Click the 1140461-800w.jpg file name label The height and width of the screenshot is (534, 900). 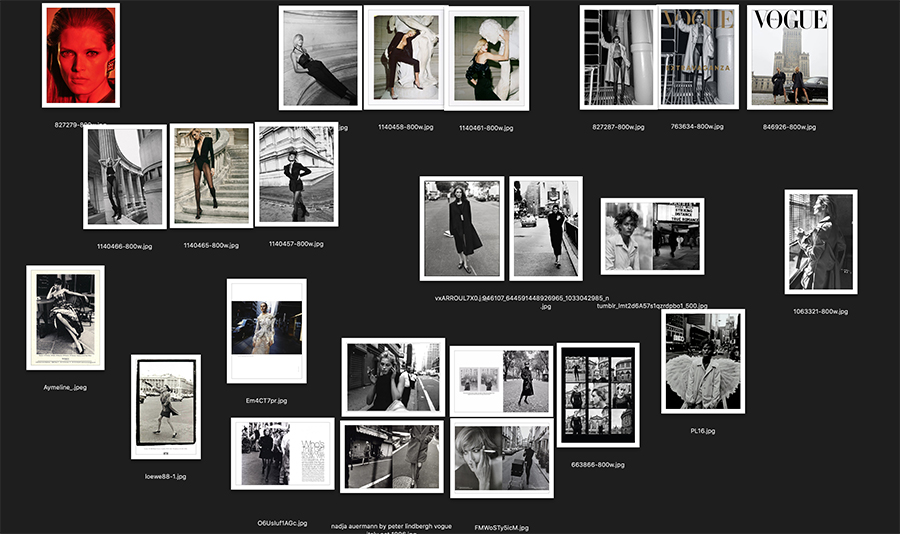(x=486, y=128)
